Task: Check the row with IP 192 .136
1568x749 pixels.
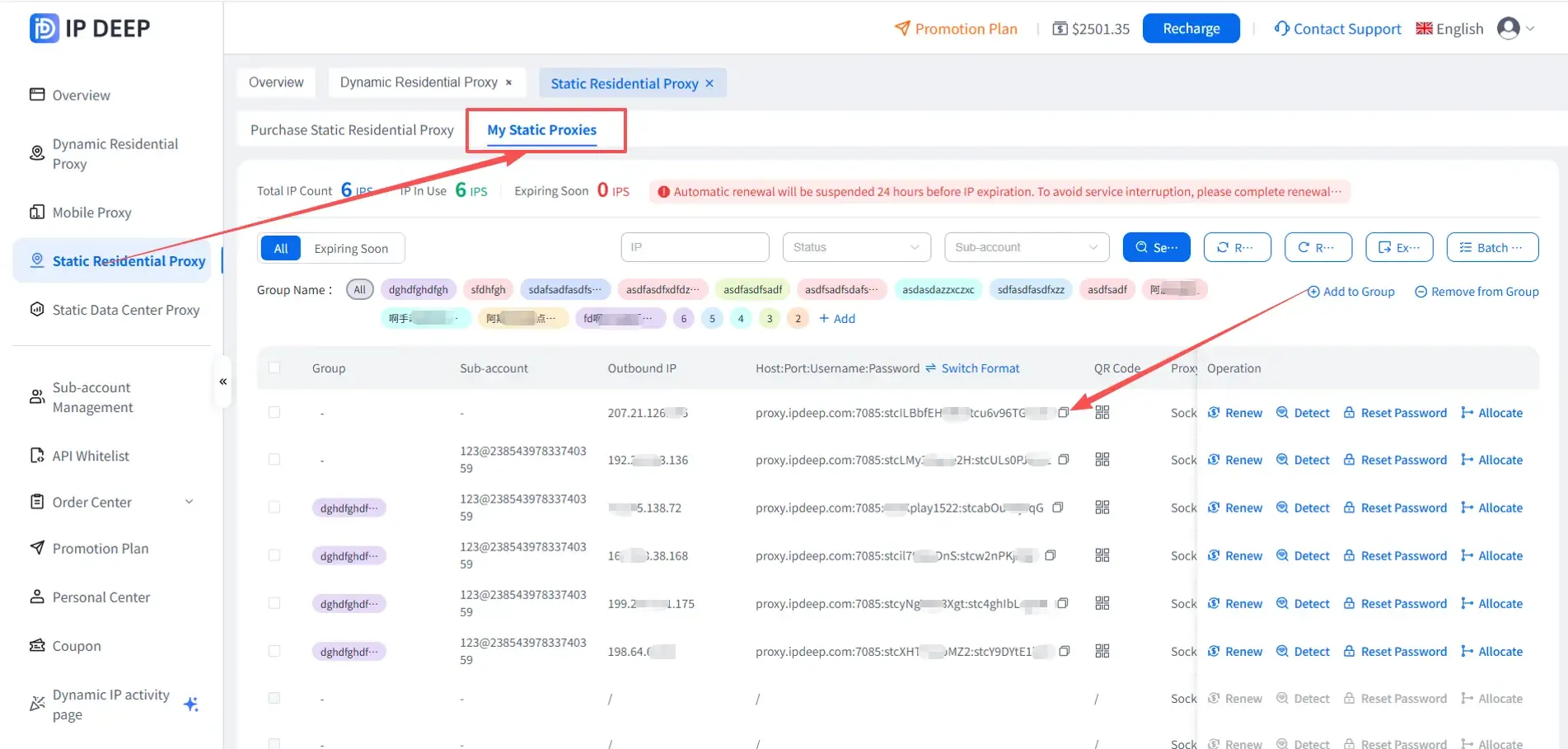Action: 274,459
